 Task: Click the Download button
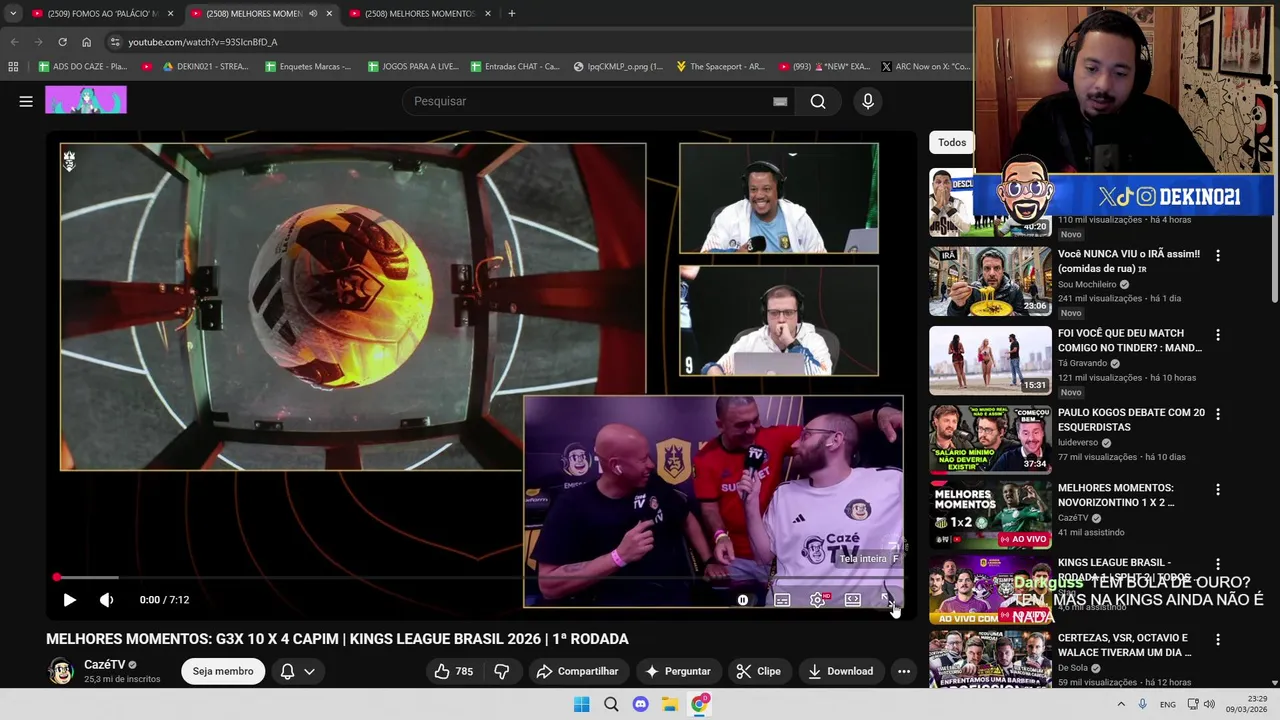pos(840,671)
